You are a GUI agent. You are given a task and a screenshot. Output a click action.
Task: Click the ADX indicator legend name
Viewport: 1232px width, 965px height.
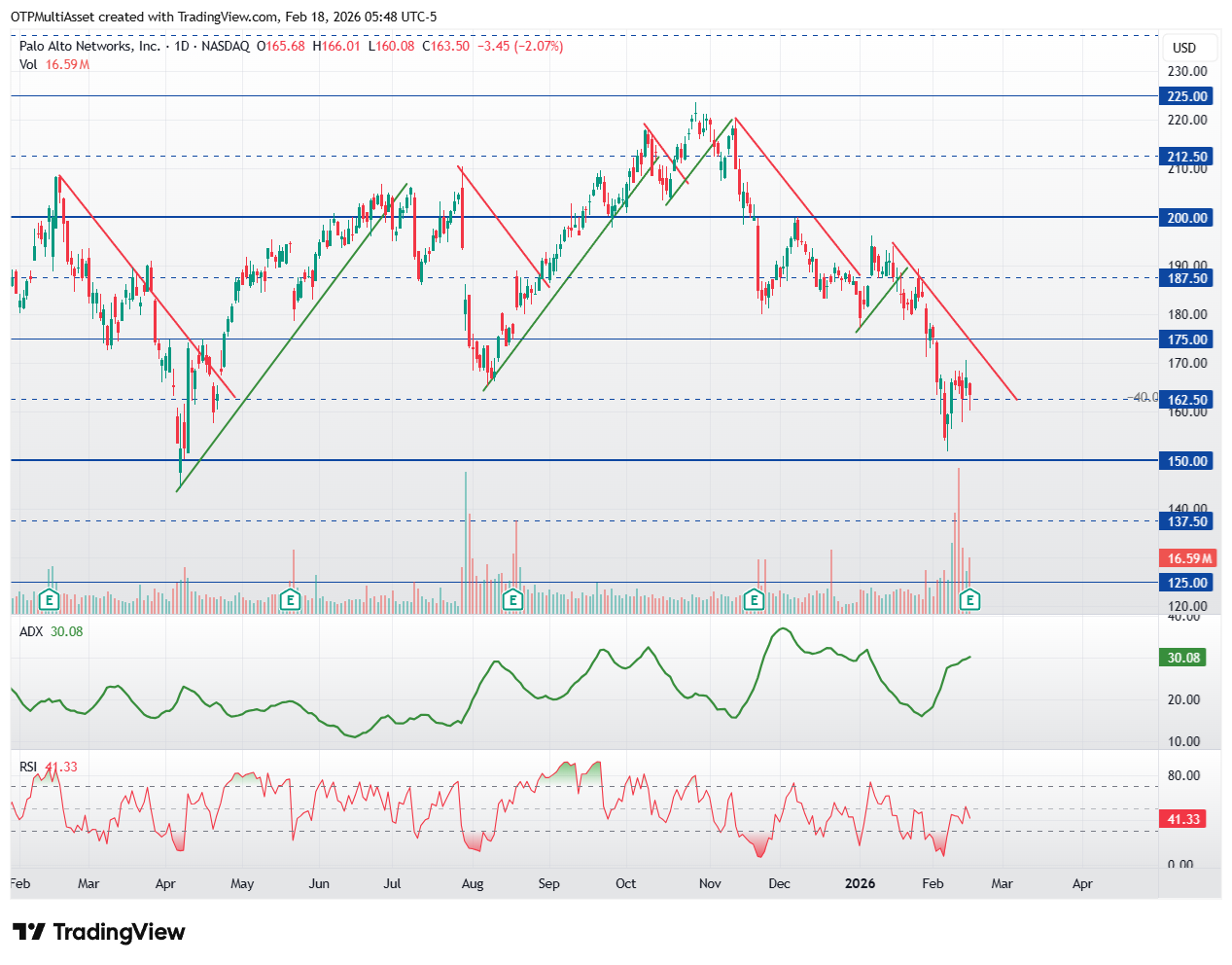(x=31, y=631)
